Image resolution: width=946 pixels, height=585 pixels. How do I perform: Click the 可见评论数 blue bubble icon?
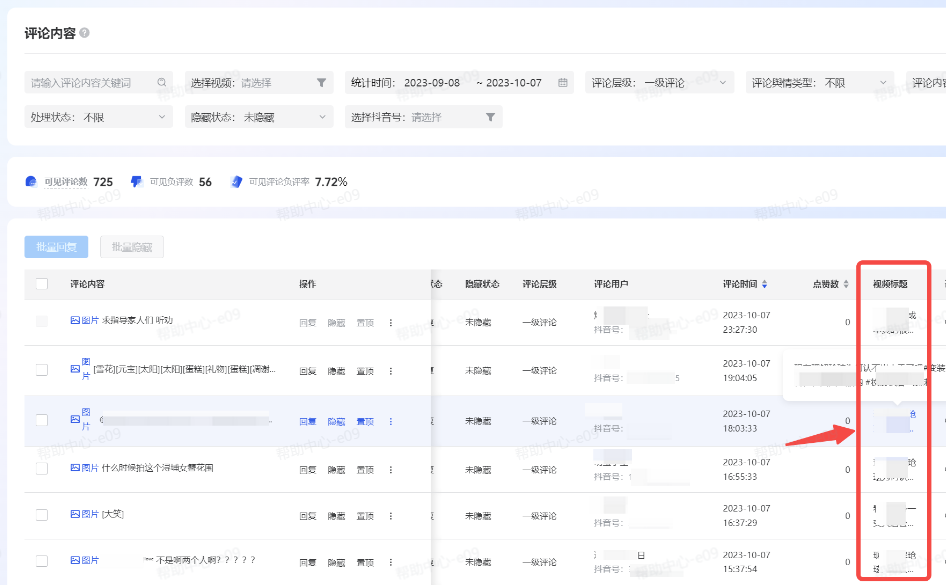(31, 182)
